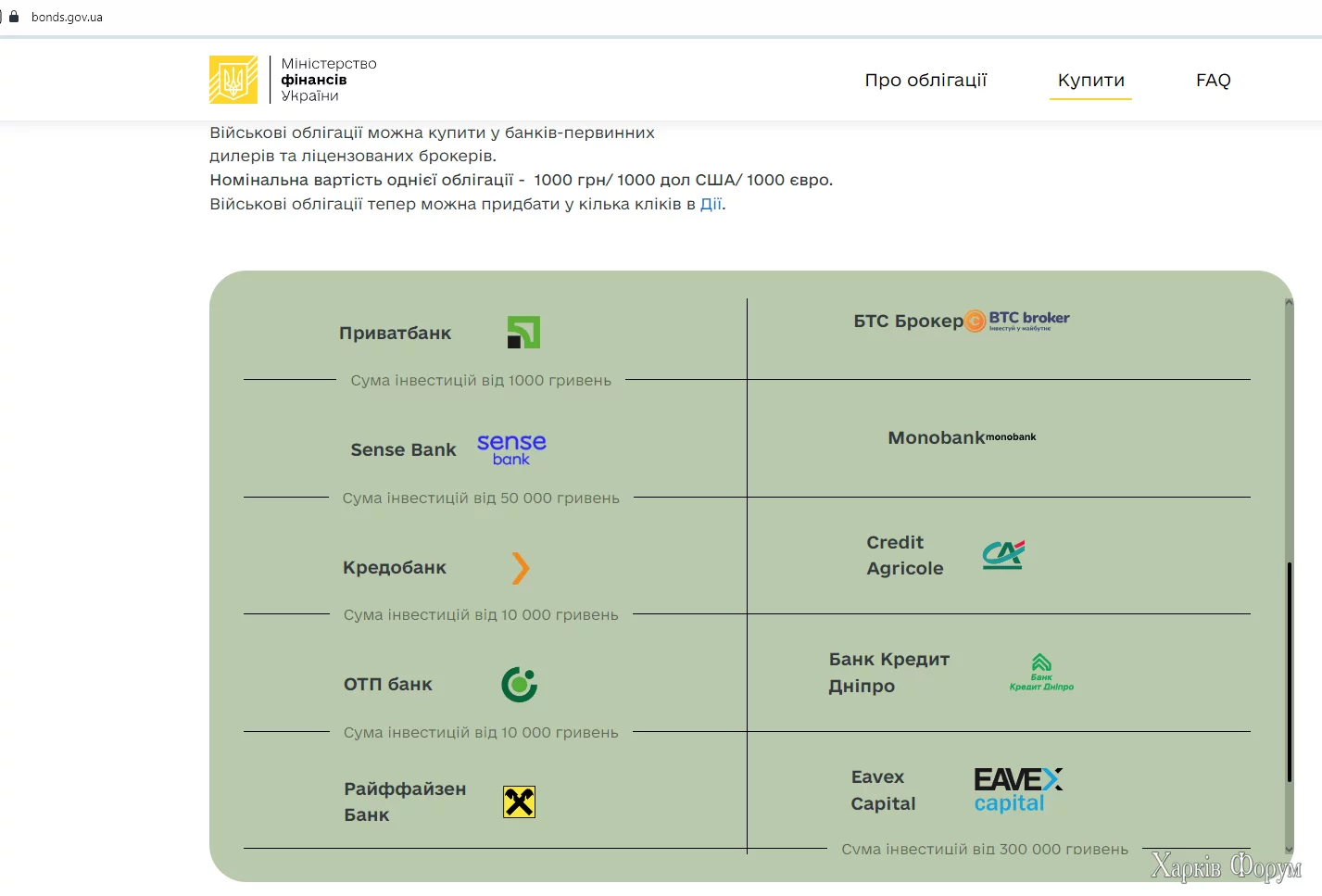
Task: Click the OTP bank green circle logo
Action: coord(520,685)
